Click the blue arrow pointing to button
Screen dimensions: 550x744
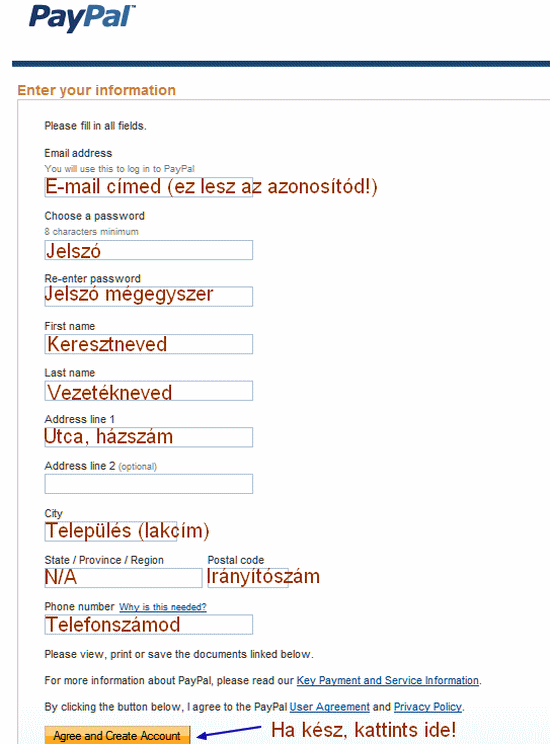pos(229,731)
